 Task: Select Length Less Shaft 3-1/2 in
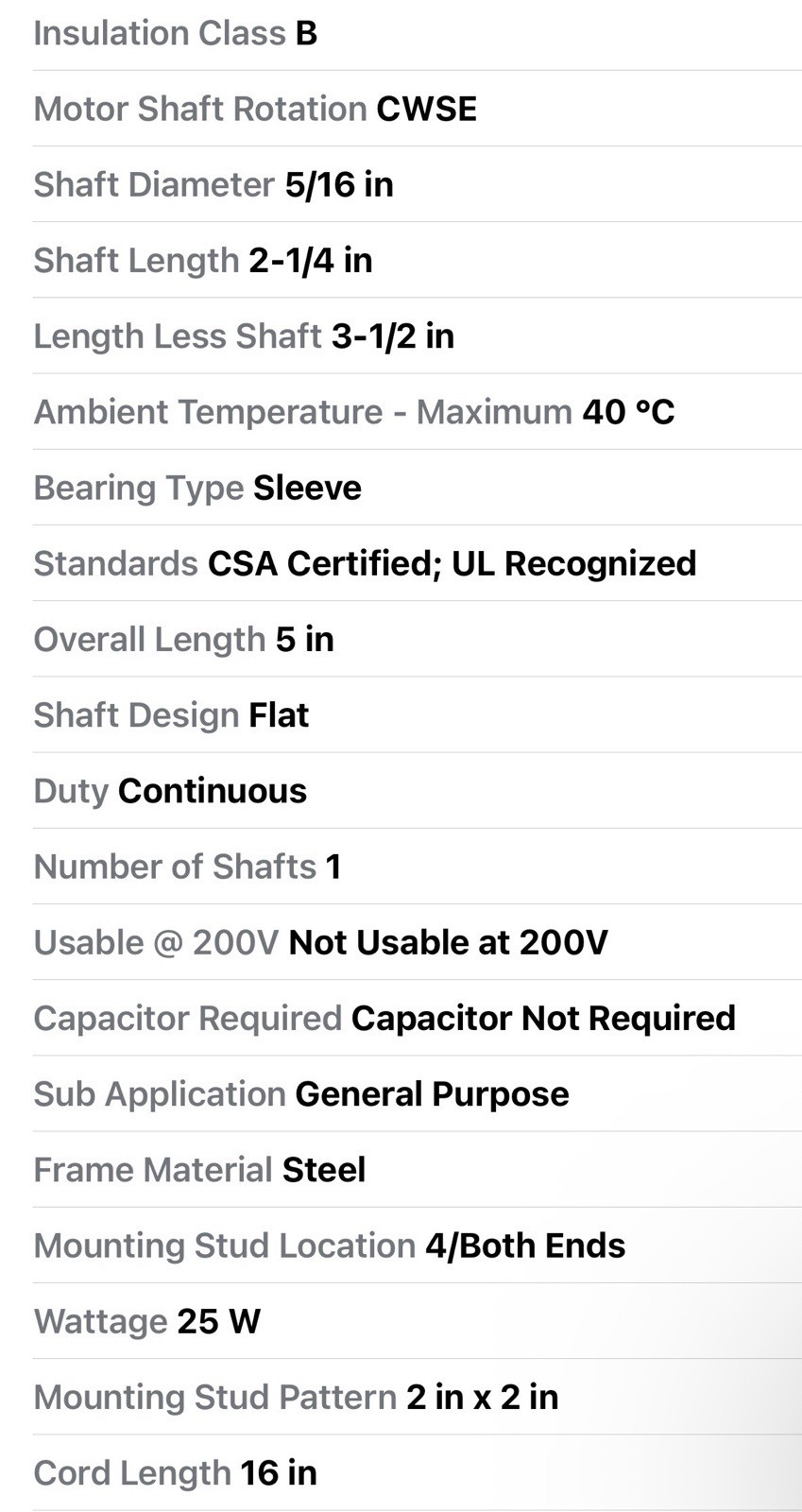click(417, 335)
